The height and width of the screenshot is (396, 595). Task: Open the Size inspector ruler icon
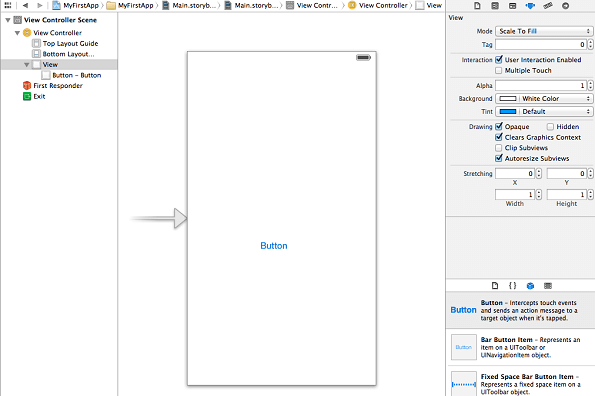548,6
